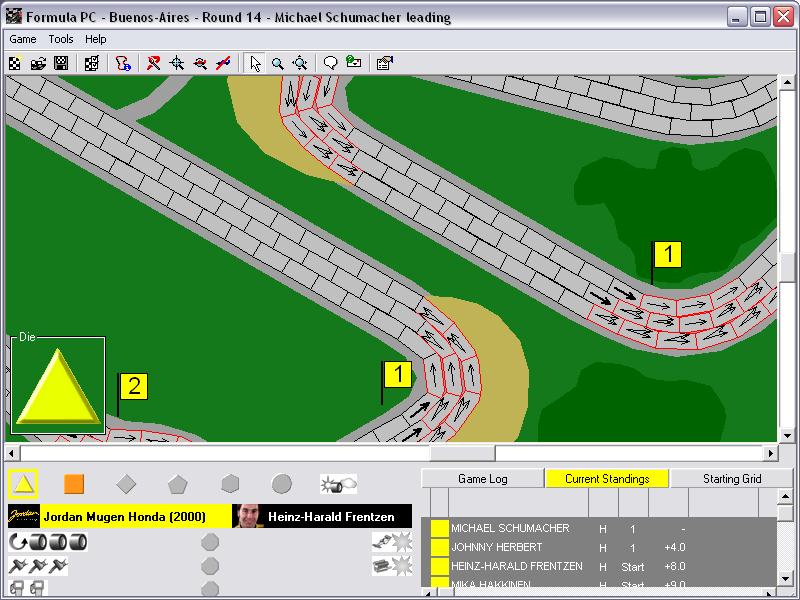The image size is (800, 600).
Task: Click the +4.0 gap value
Action: pyautogui.click(x=675, y=547)
